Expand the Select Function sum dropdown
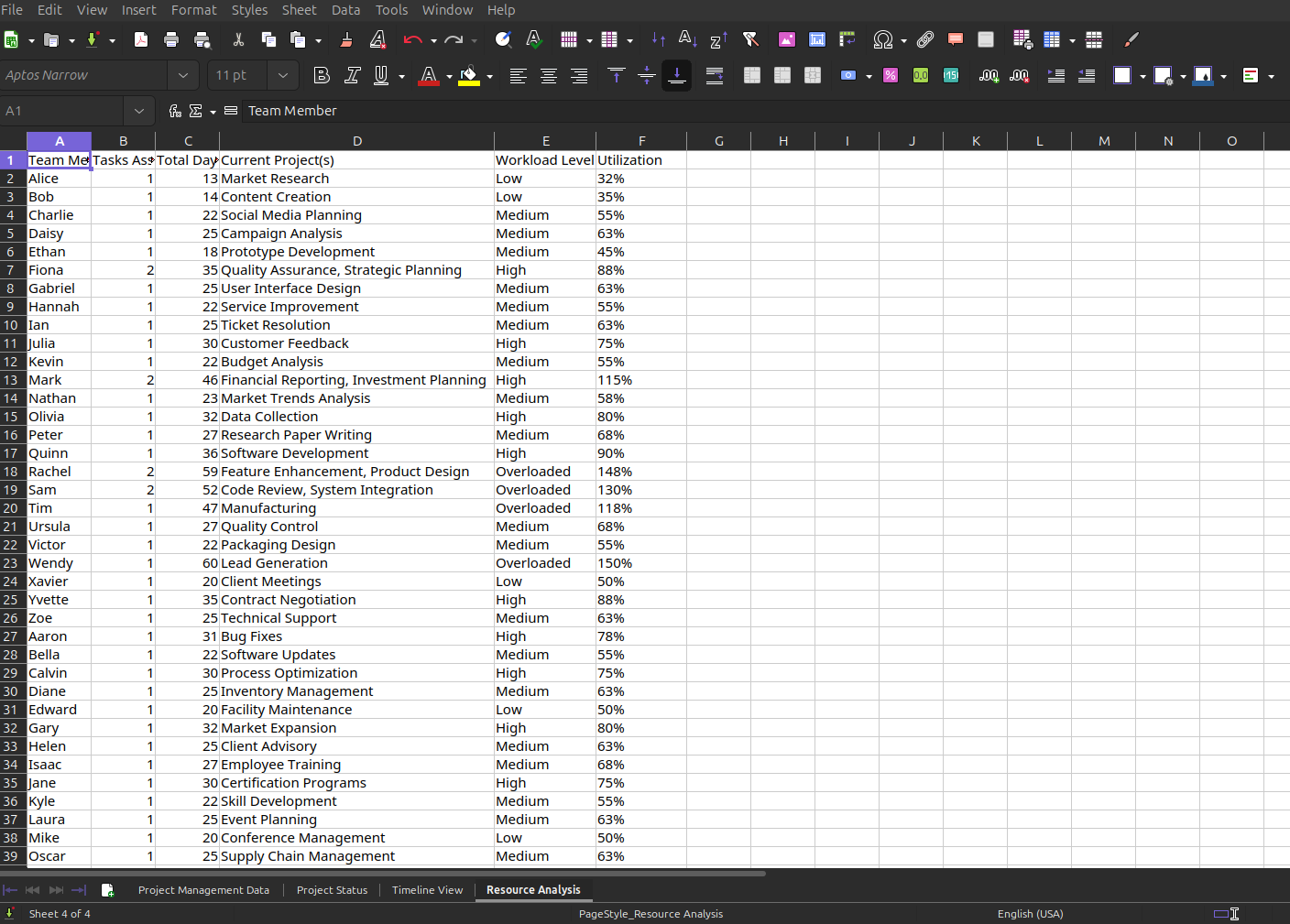This screenshot has width=1290, height=924. pos(213,112)
